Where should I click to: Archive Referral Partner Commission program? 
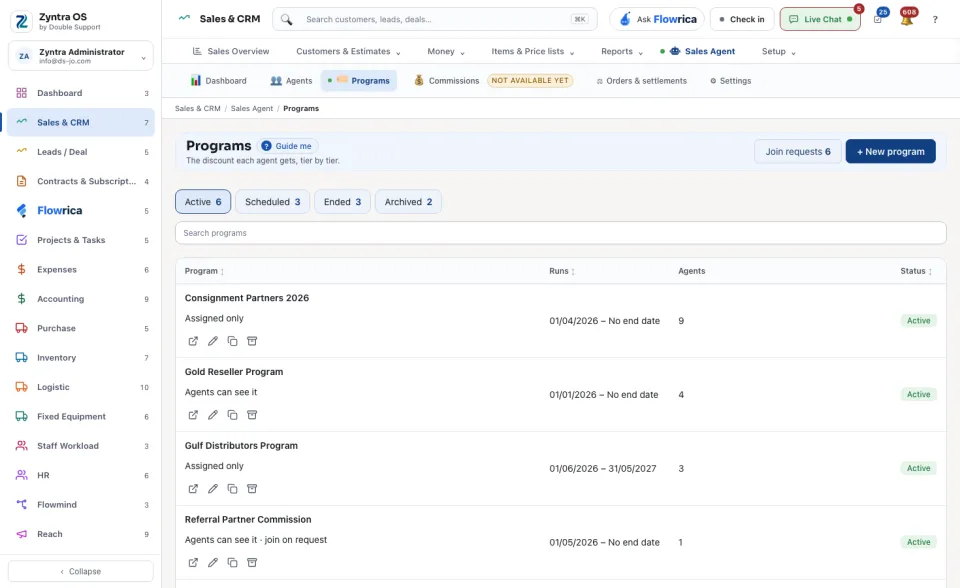pos(252,562)
